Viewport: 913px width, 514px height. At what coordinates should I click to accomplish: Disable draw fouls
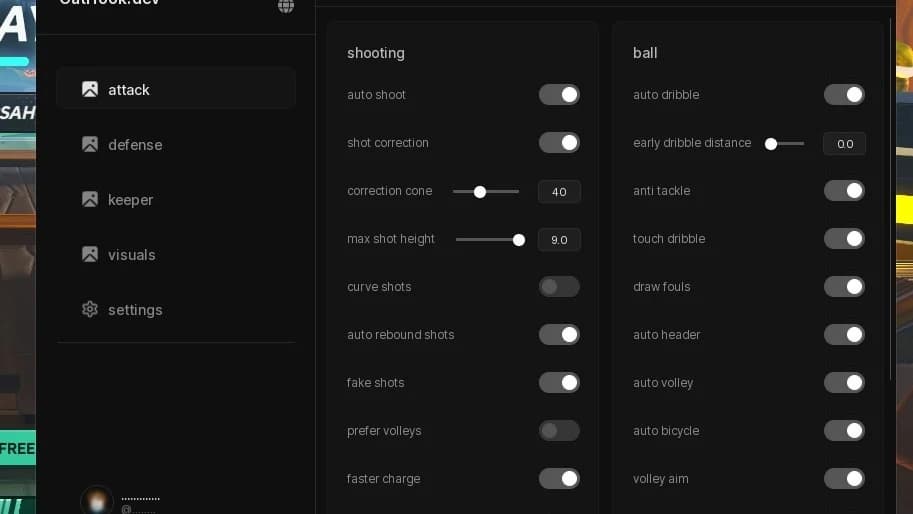[844, 286]
